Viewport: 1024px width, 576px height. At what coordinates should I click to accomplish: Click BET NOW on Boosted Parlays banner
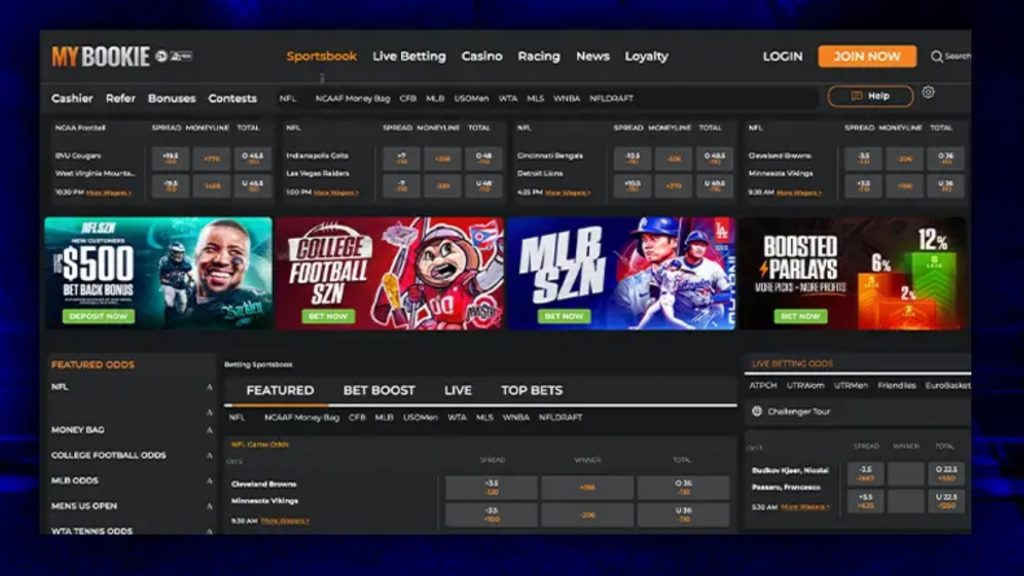tap(800, 316)
